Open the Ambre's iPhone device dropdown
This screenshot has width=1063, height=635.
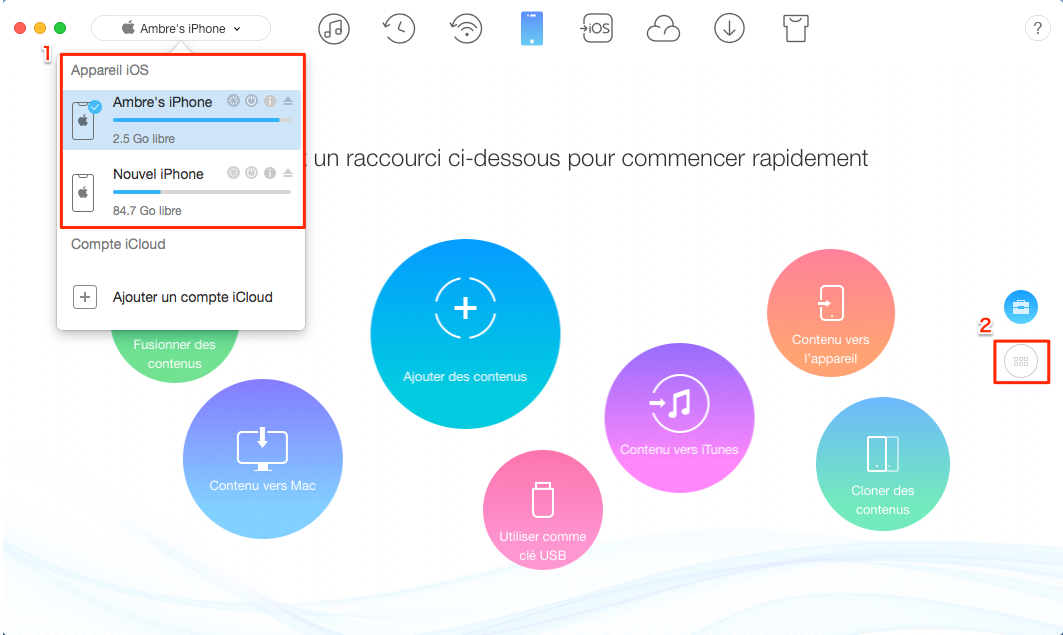[x=181, y=28]
